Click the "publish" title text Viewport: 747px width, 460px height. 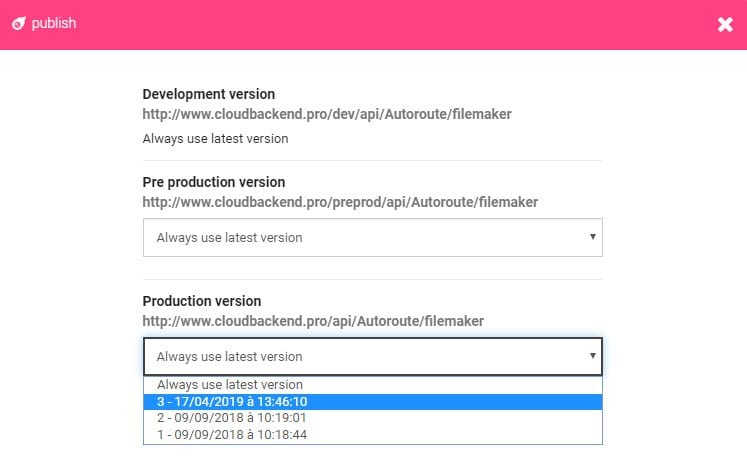point(52,24)
